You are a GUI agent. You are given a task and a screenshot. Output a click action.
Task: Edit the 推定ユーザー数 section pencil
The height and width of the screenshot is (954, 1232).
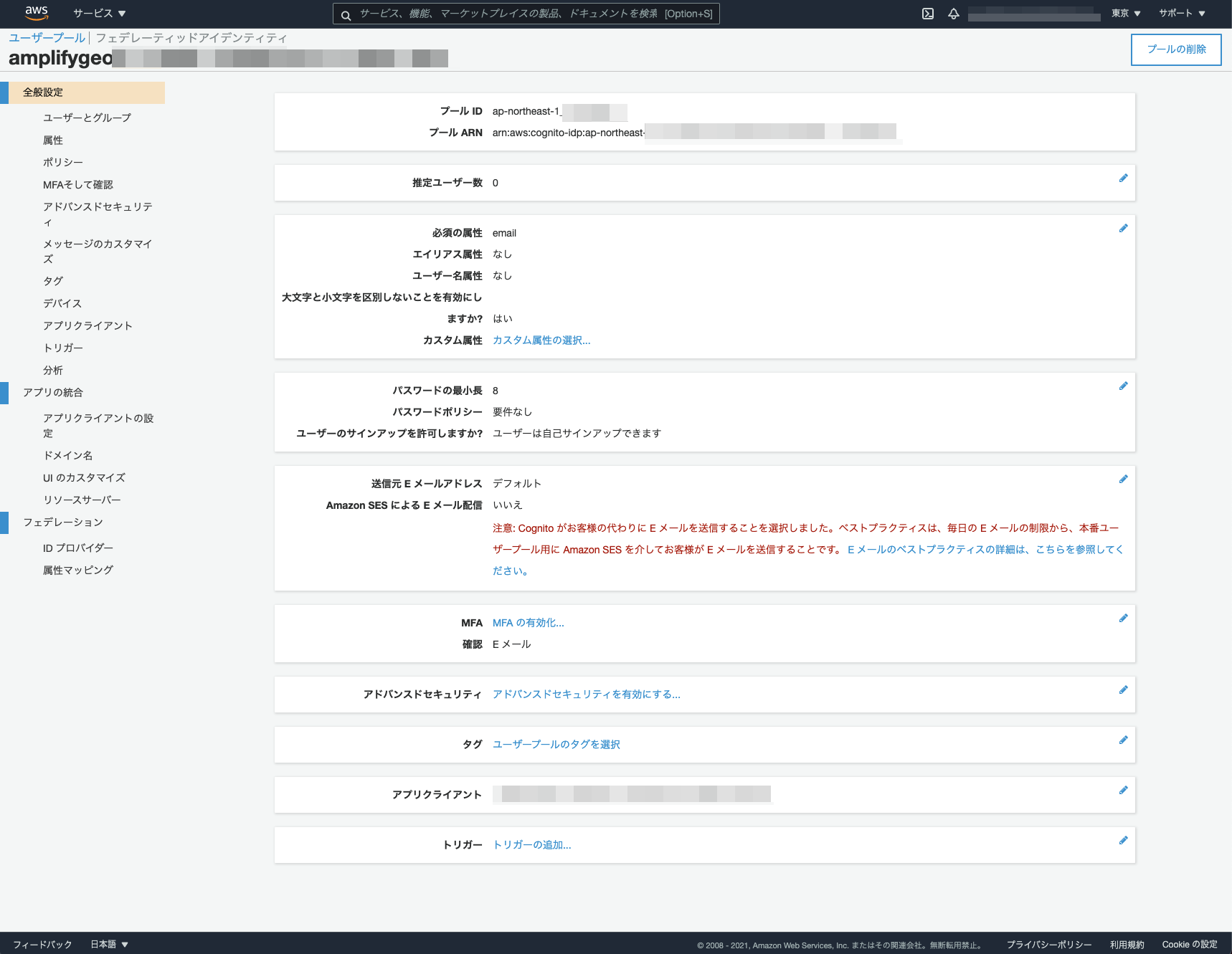[1123, 178]
